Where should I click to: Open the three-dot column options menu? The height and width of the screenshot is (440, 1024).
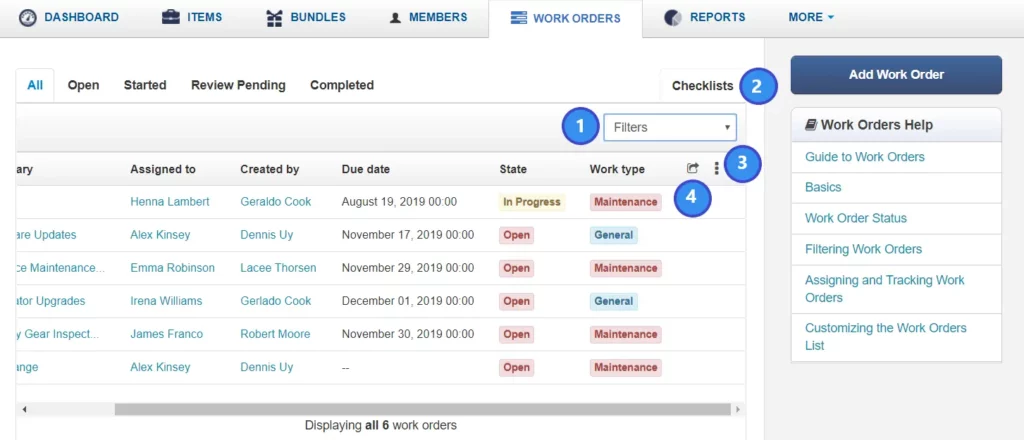click(x=716, y=169)
